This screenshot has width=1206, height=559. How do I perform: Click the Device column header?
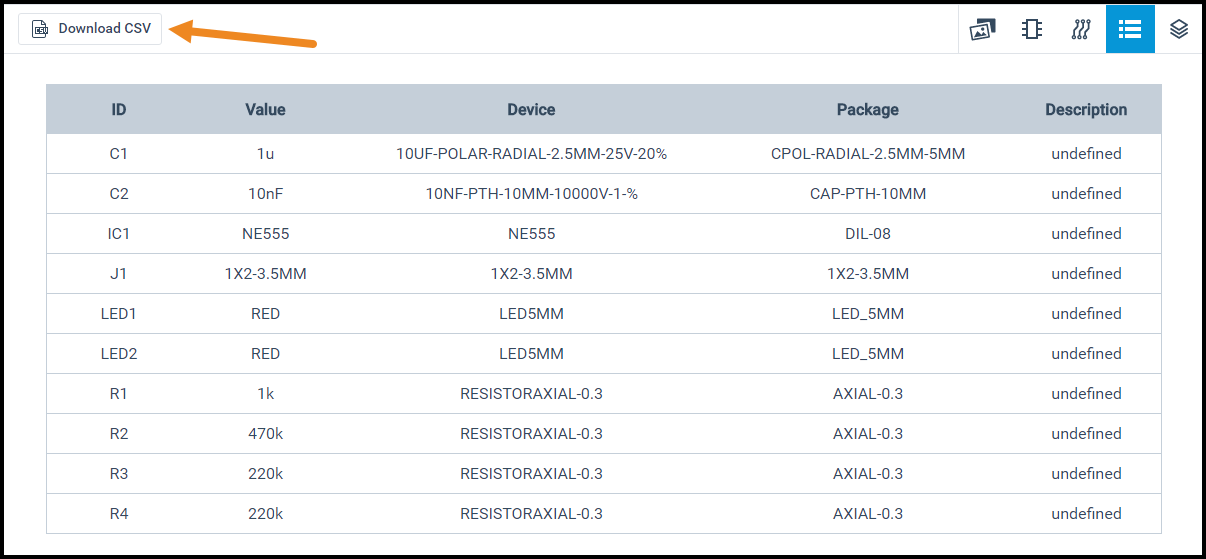tap(531, 110)
